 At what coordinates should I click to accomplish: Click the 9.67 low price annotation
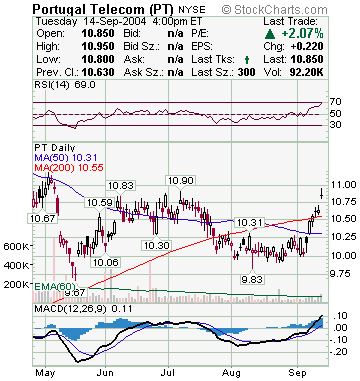click(75, 293)
